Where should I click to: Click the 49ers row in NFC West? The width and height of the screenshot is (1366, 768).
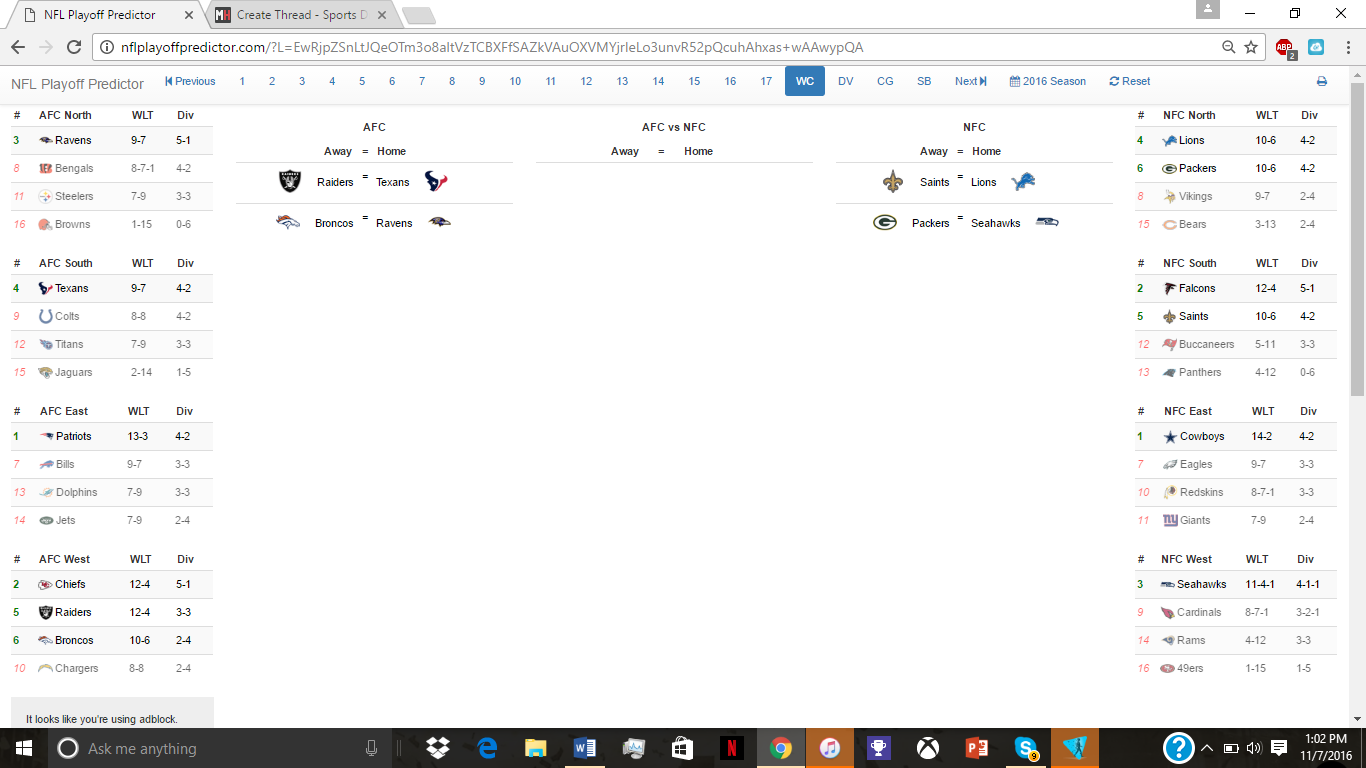pos(1236,668)
